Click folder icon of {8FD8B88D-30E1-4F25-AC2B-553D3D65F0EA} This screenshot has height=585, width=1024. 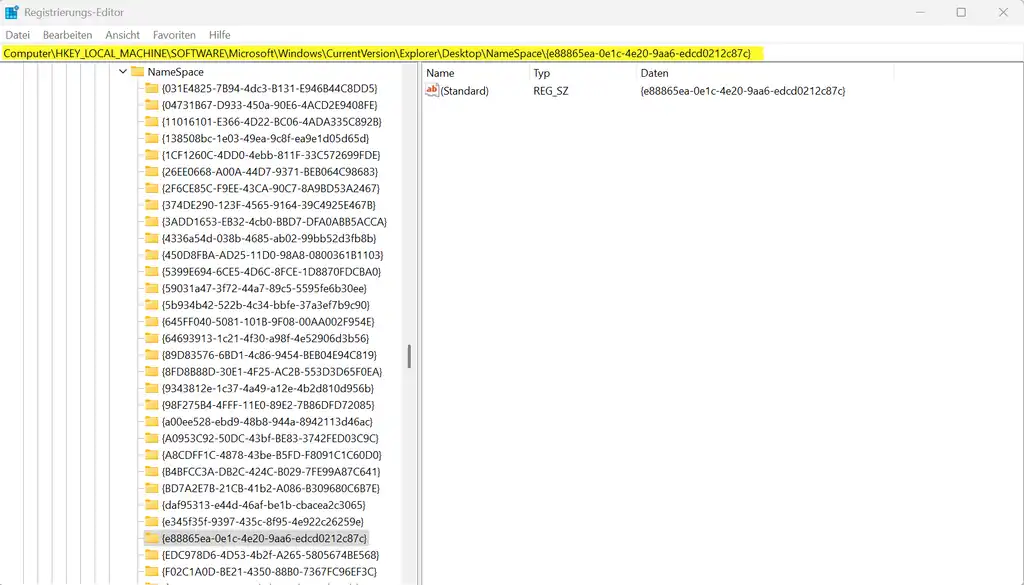tap(152, 372)
